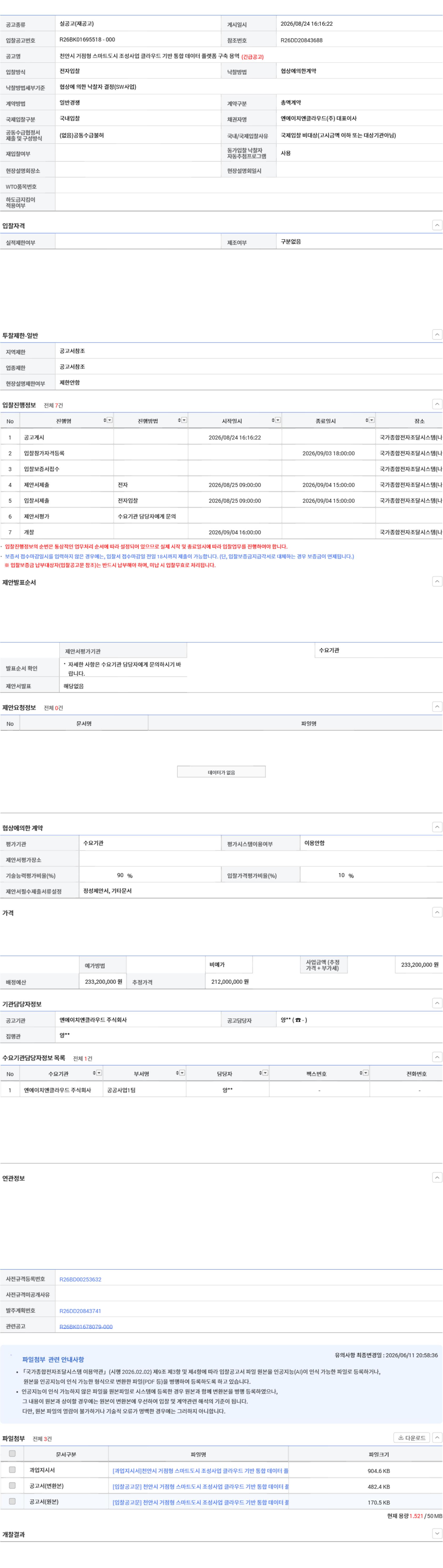Check the 공고서(원본) file checkbox
Viewport: 443px width, 1568px height.
[x=12, y=1501]
